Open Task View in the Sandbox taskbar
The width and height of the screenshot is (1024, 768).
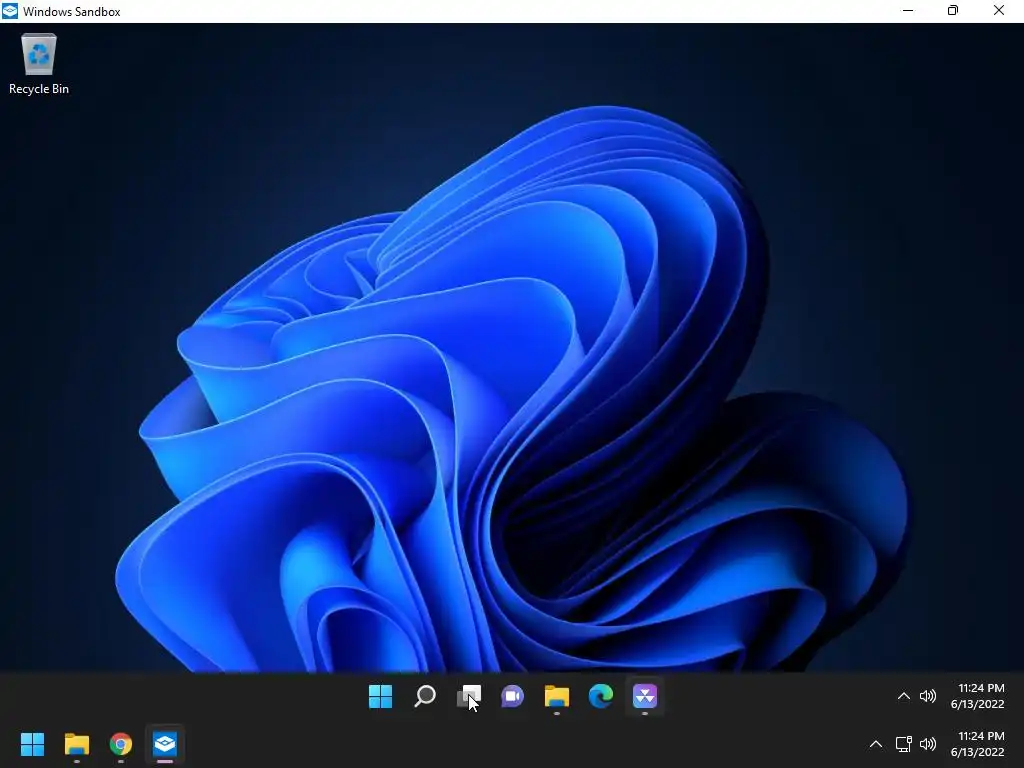pyautogui.click(x=469, y=696)
